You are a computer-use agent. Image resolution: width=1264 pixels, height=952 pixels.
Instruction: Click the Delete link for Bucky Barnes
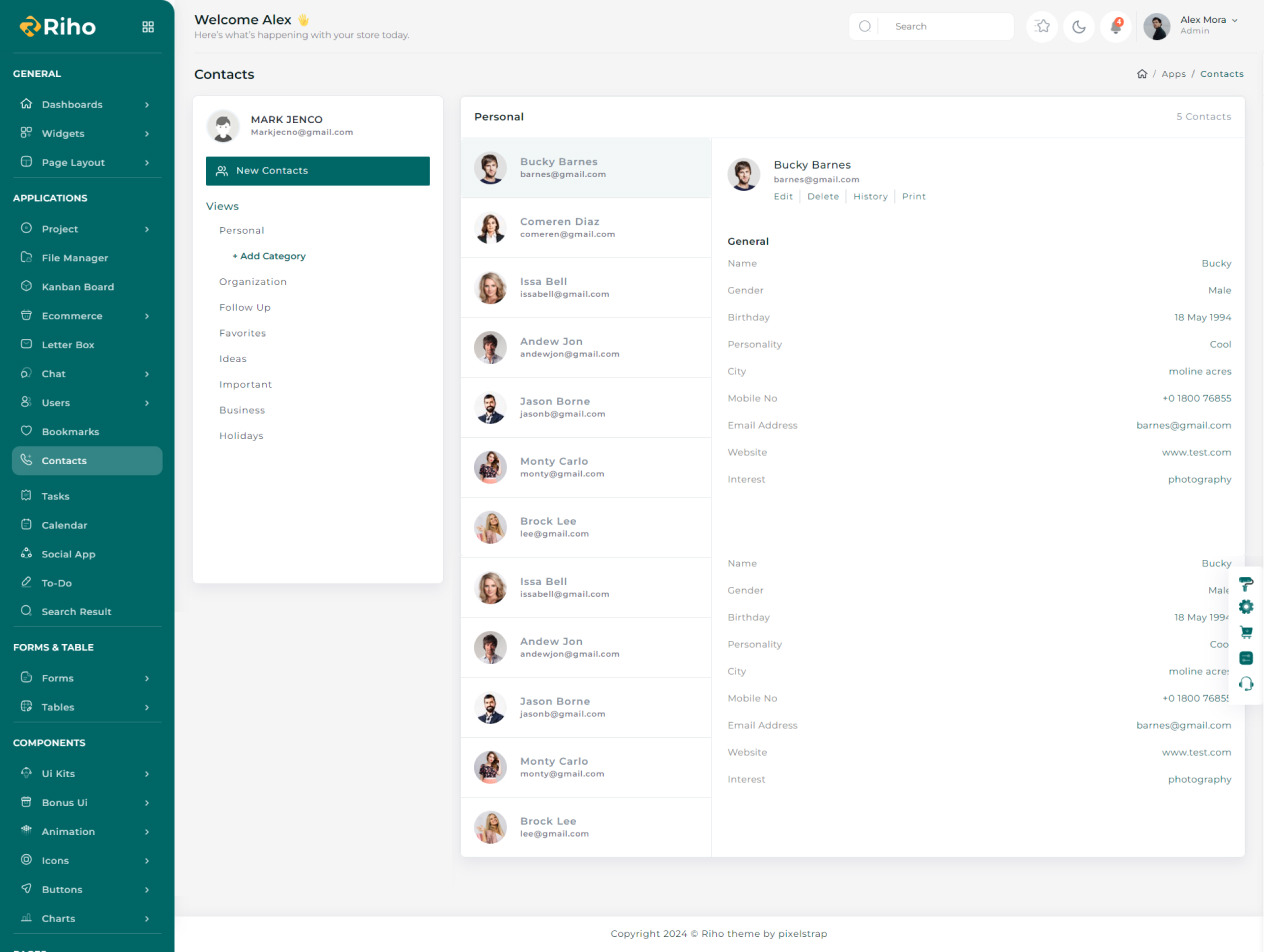(823, 197)
